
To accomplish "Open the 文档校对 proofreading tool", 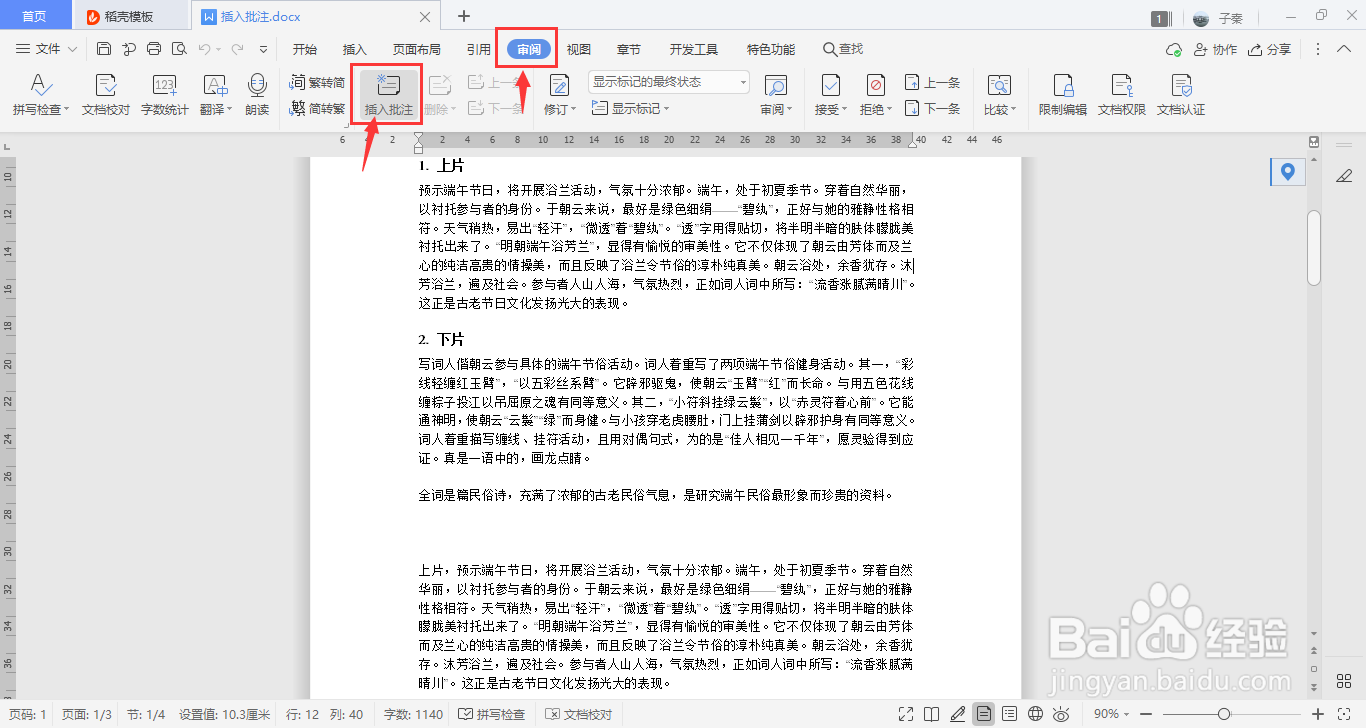I will pos(106,96).
